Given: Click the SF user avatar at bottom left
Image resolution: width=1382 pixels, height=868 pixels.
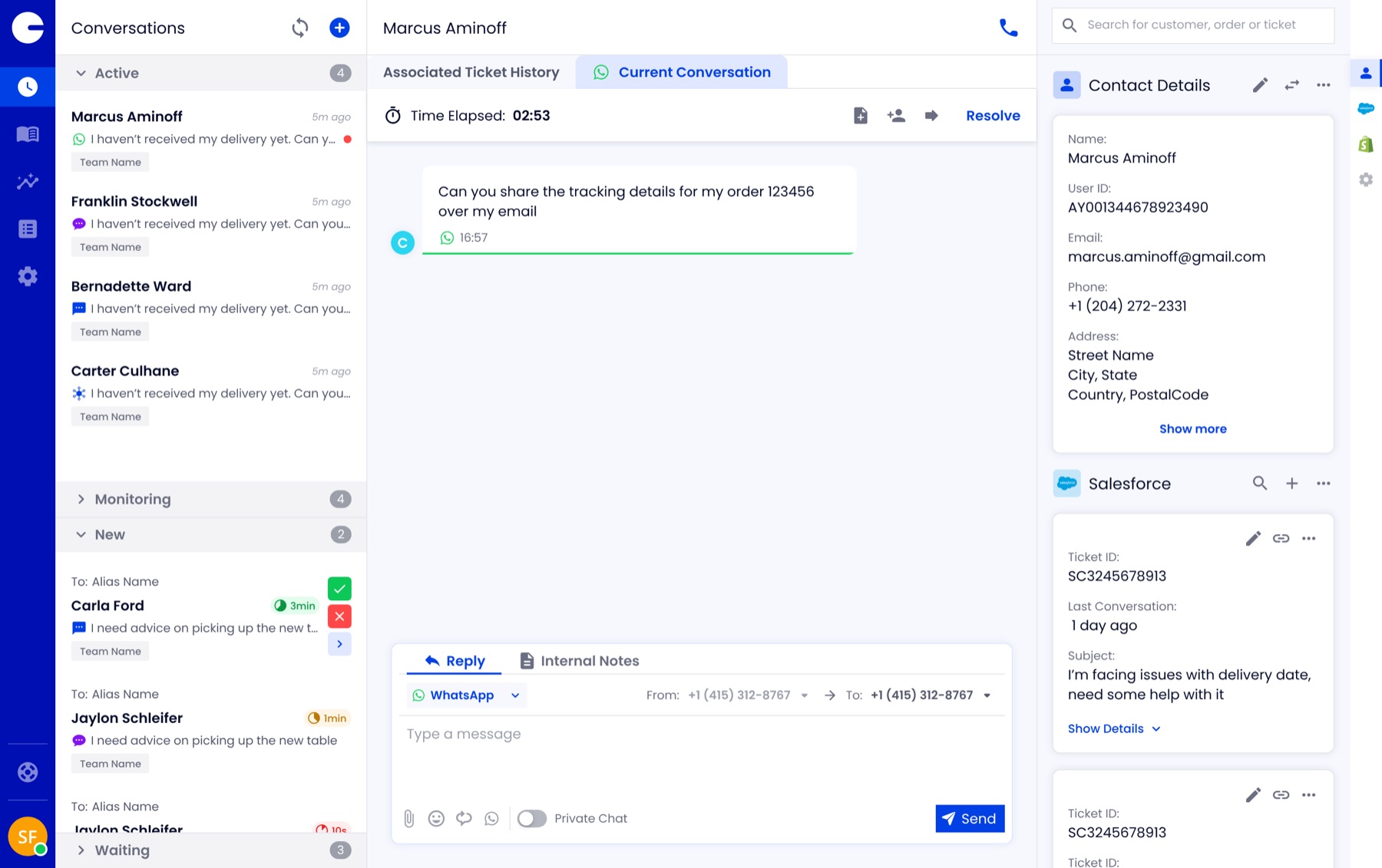Looking at the screenshot, I should (28, 837).
